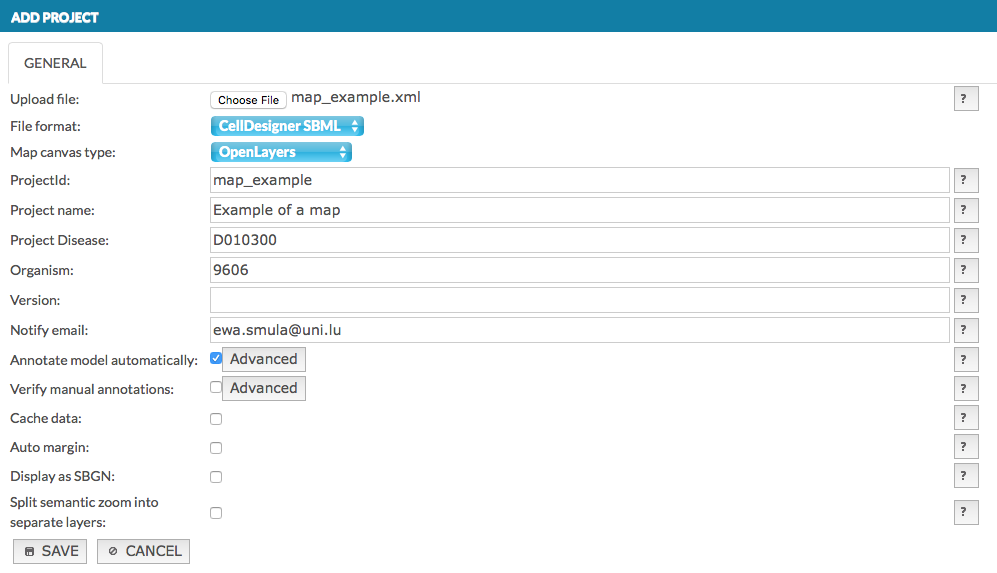Expand the Map canvas type OpenLayers dropdown
The image size is (997, 573).
pyautogui.click(x=281, y=152)
